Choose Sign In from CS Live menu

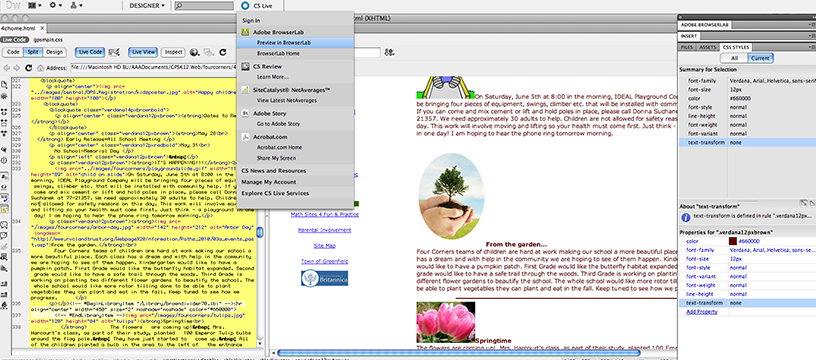point(251,20)
